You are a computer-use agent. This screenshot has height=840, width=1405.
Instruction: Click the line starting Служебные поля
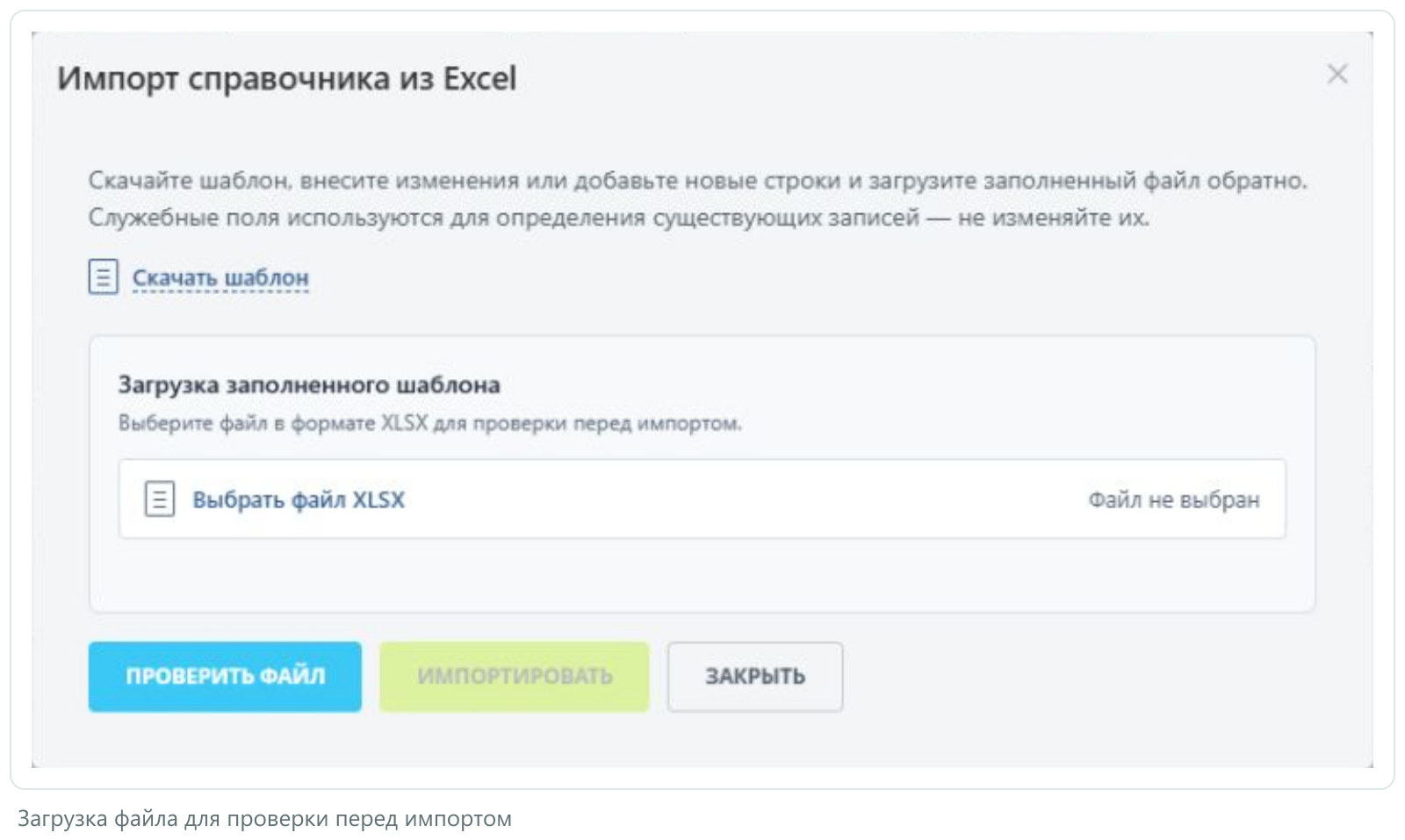point(619,217)
